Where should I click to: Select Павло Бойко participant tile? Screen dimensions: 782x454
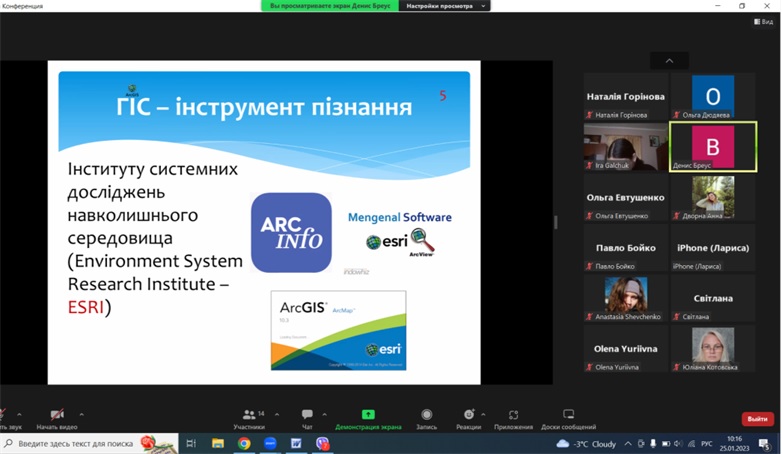click(625, 248)
